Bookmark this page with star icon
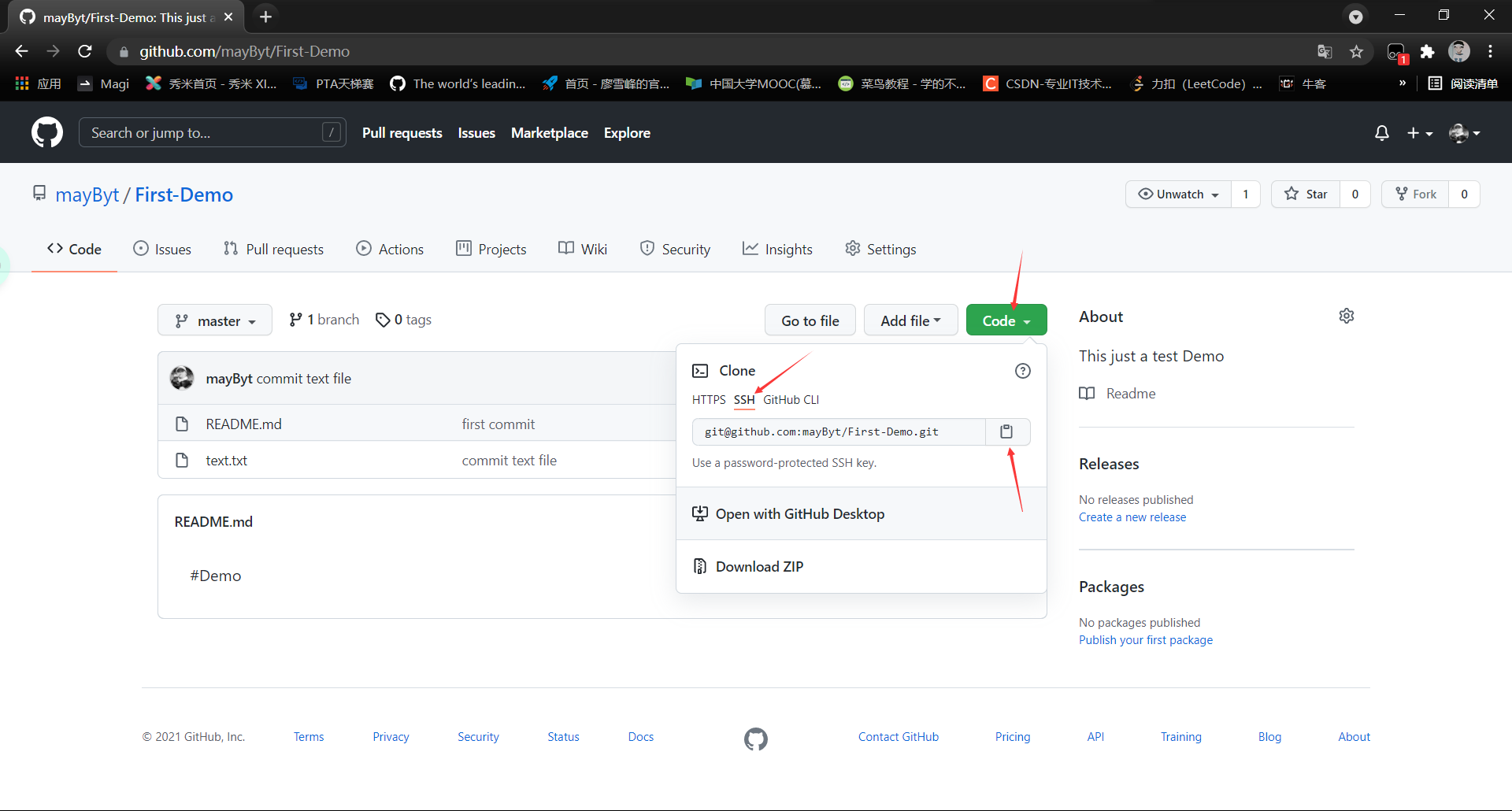1512x811 pixels. coord(1356,51)
